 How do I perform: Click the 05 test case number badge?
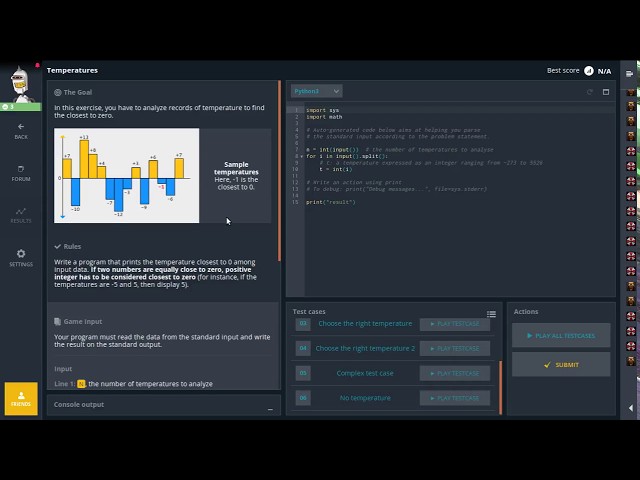(303, 373)
